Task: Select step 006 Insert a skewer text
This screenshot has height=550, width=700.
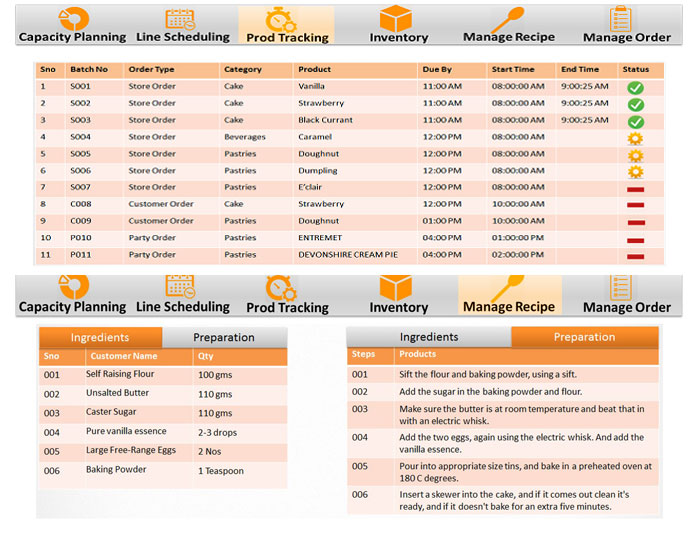Action: (x=514, y=501)
